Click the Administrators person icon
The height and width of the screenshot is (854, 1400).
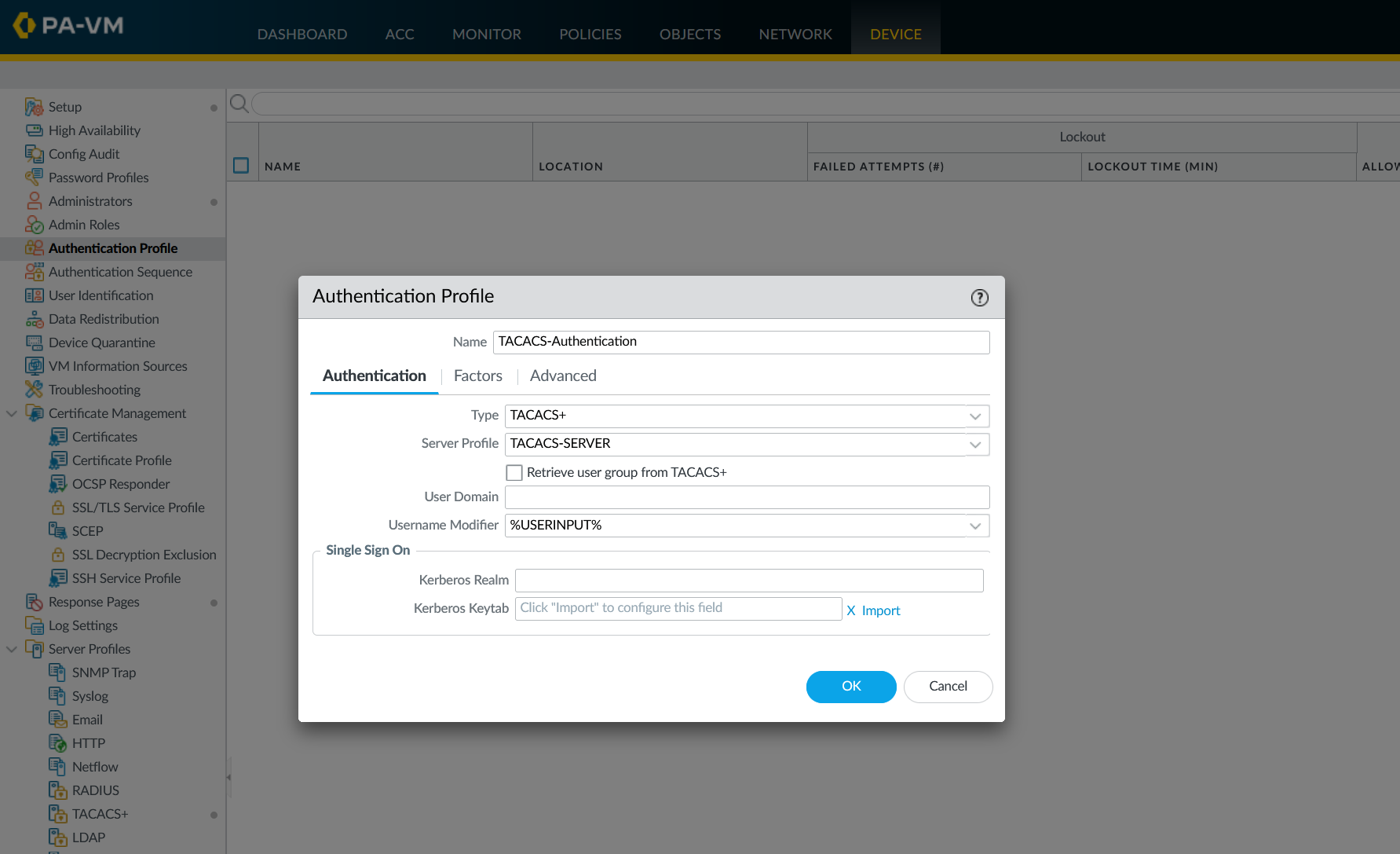(x=34, y=201)
